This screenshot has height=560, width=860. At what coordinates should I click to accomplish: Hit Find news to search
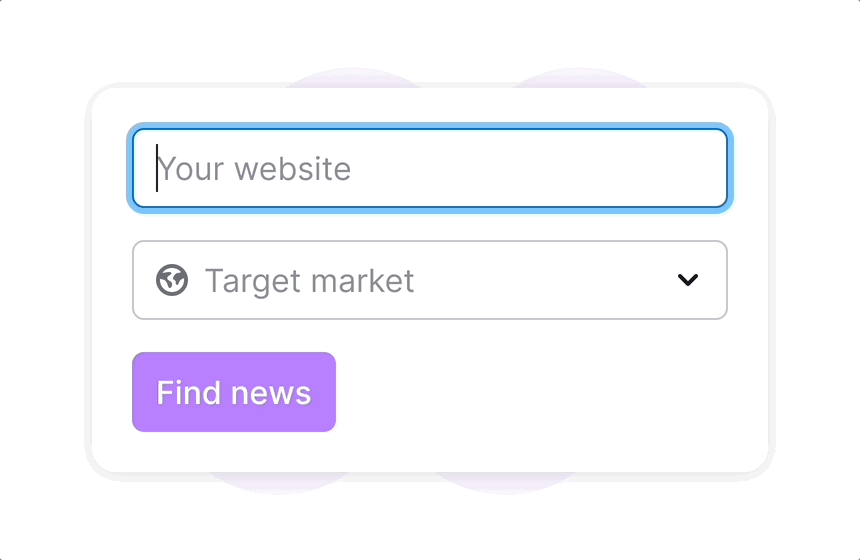point(234,392)
